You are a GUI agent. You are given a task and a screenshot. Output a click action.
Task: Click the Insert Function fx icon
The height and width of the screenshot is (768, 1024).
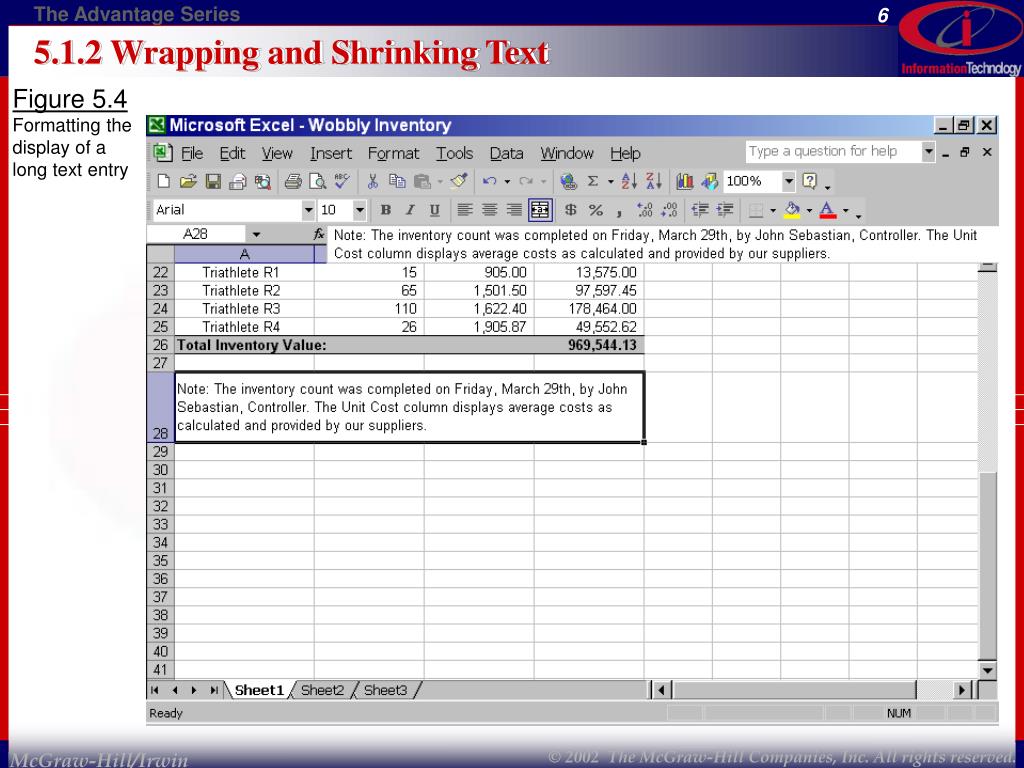[319, 234]
